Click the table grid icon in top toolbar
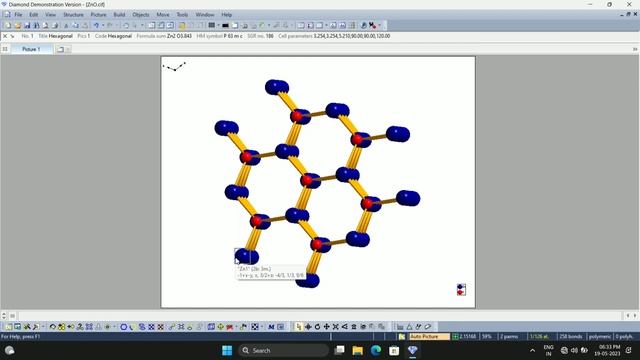This screenshot has width=640, height=360. click(211, 25)
